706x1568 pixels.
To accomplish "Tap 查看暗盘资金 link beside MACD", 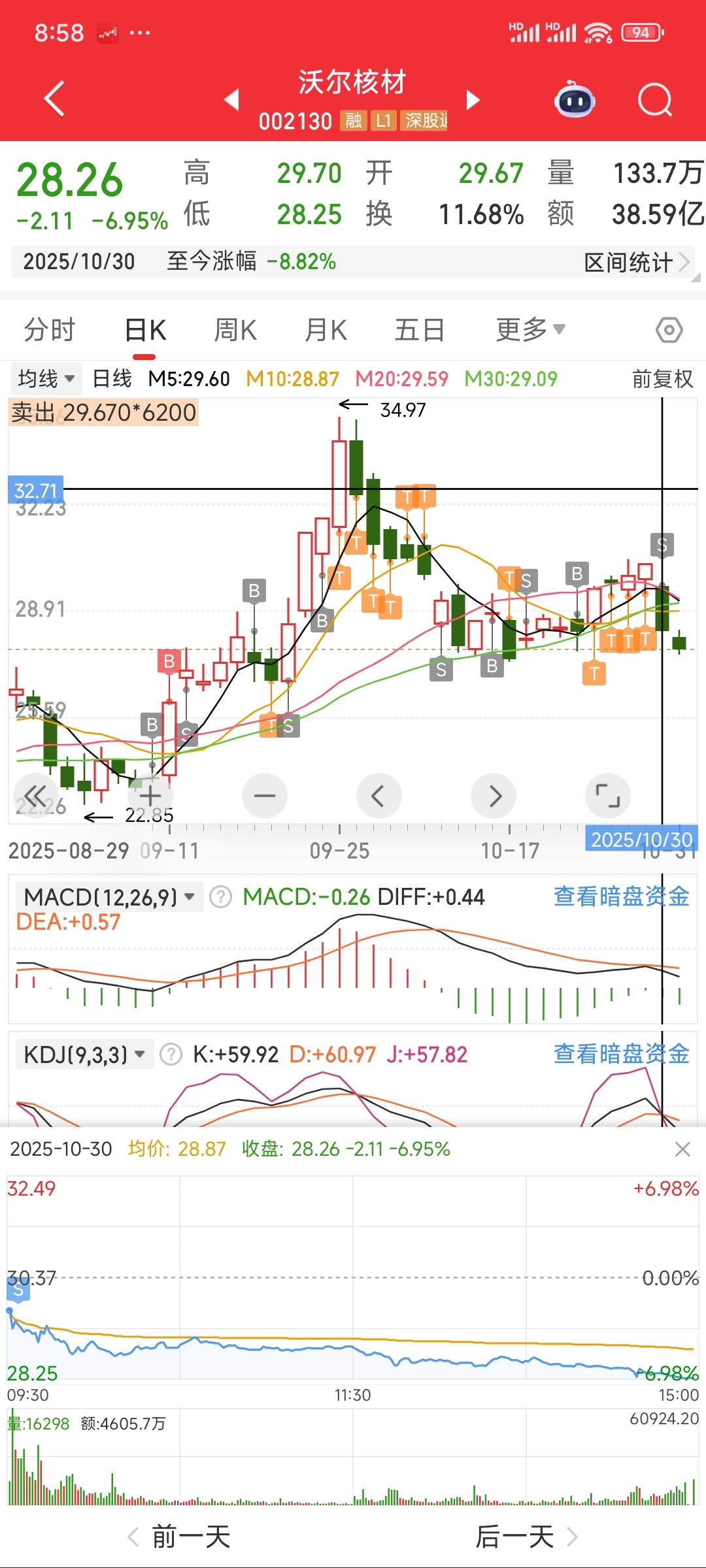I will pos(621,896).
